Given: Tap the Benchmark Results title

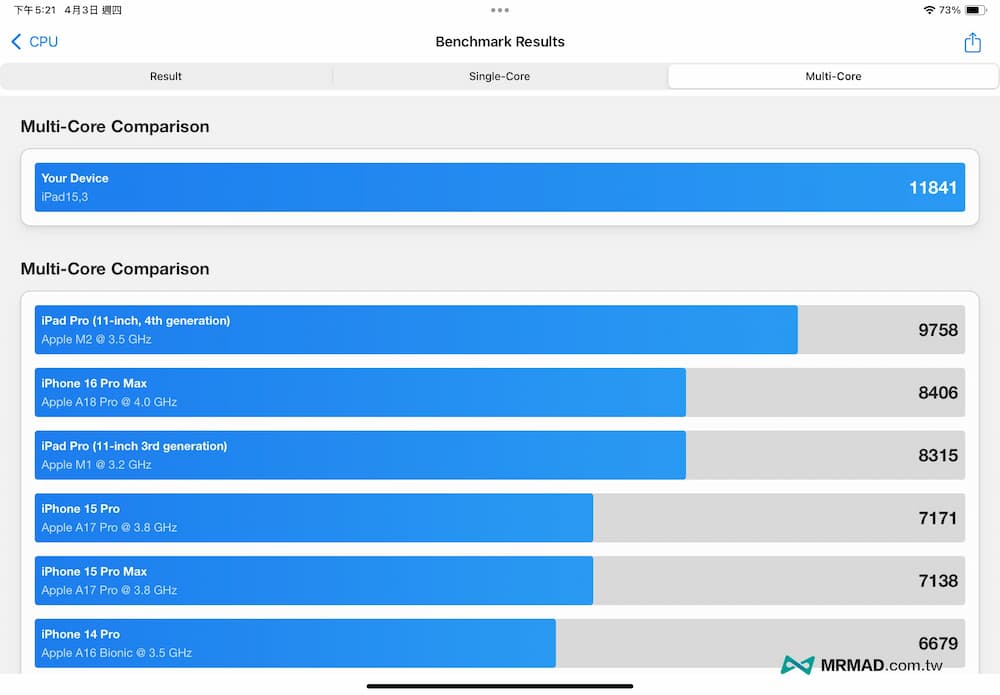Looking at the screenshot, I should (500, 42).
